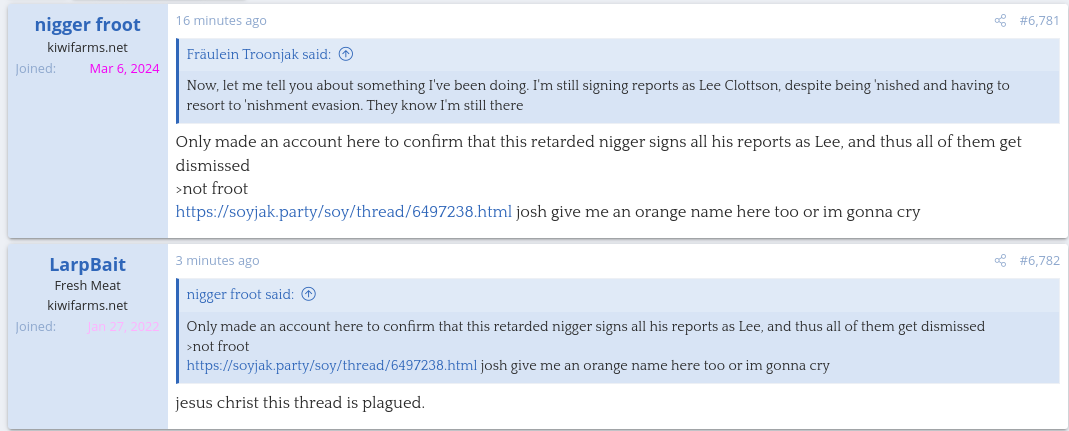Open the permalink for post #6,782
The width and height of the screenshot is (1069, 431).
[1039, 261]
